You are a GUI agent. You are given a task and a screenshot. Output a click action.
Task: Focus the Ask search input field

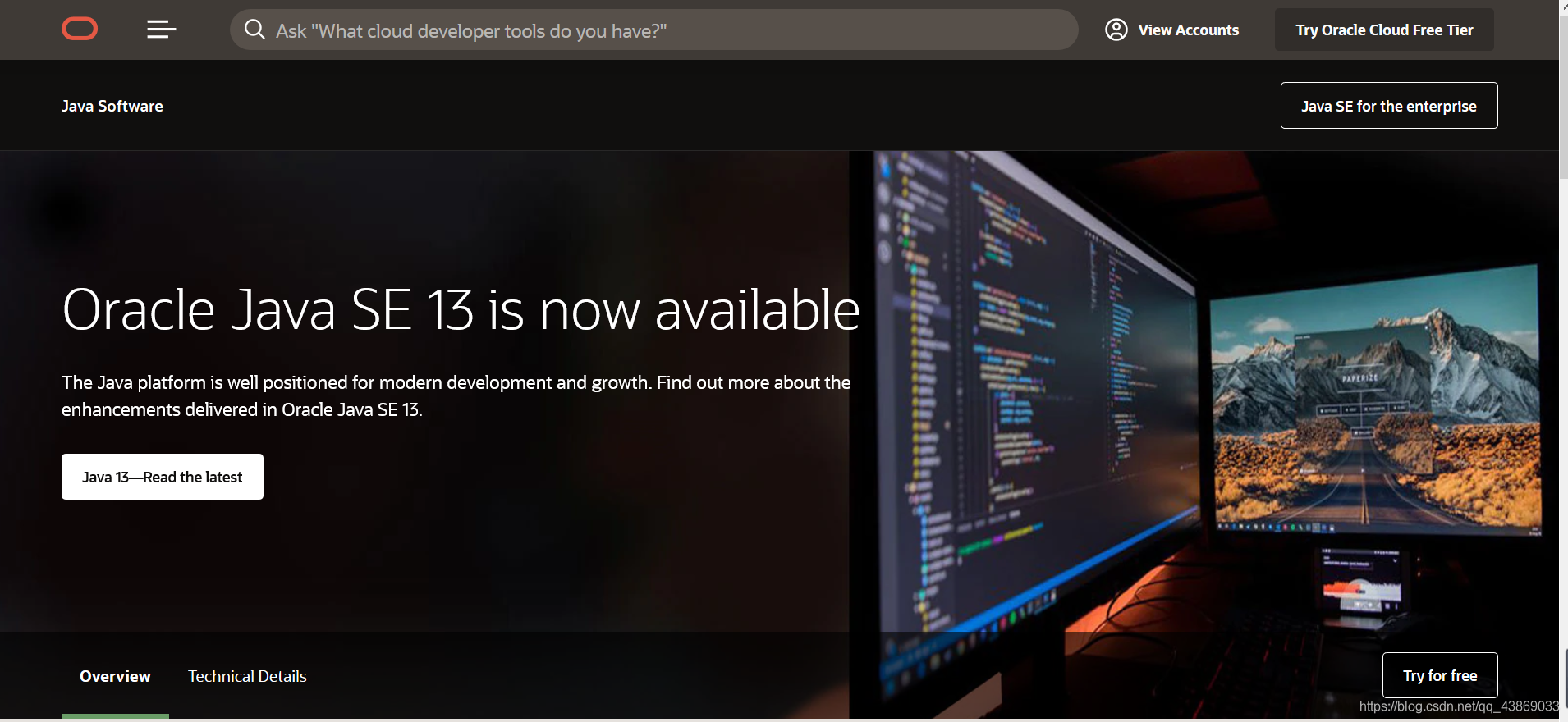[653, 30]
